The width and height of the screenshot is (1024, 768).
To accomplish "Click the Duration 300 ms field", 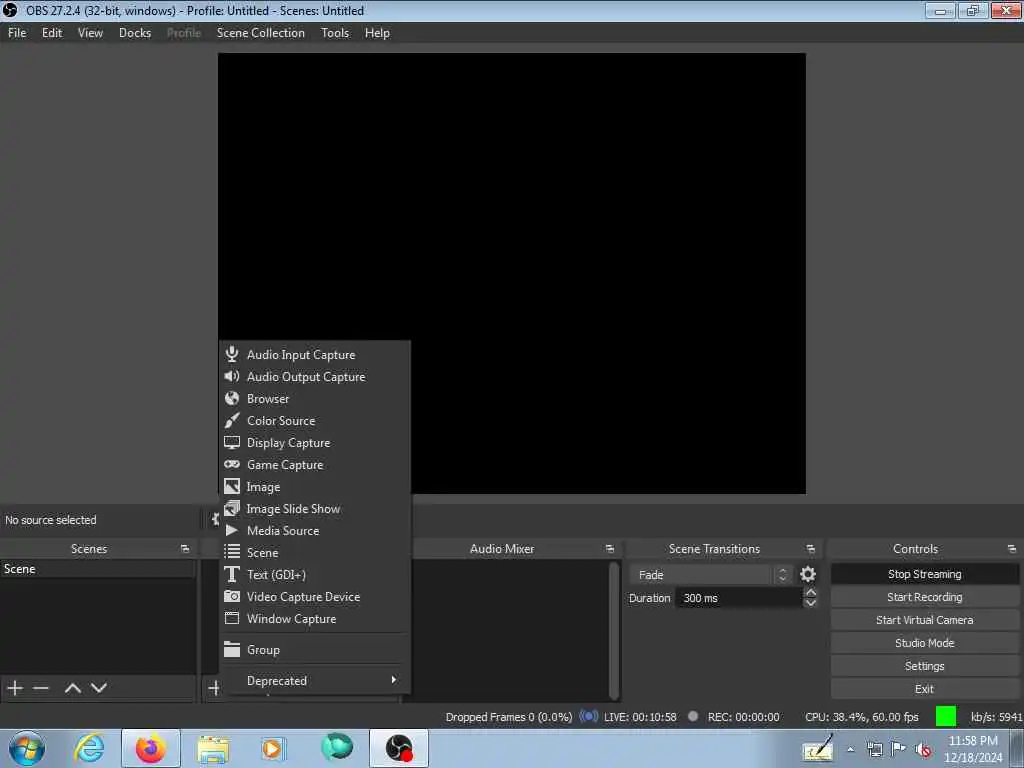I will click(739, 598).
